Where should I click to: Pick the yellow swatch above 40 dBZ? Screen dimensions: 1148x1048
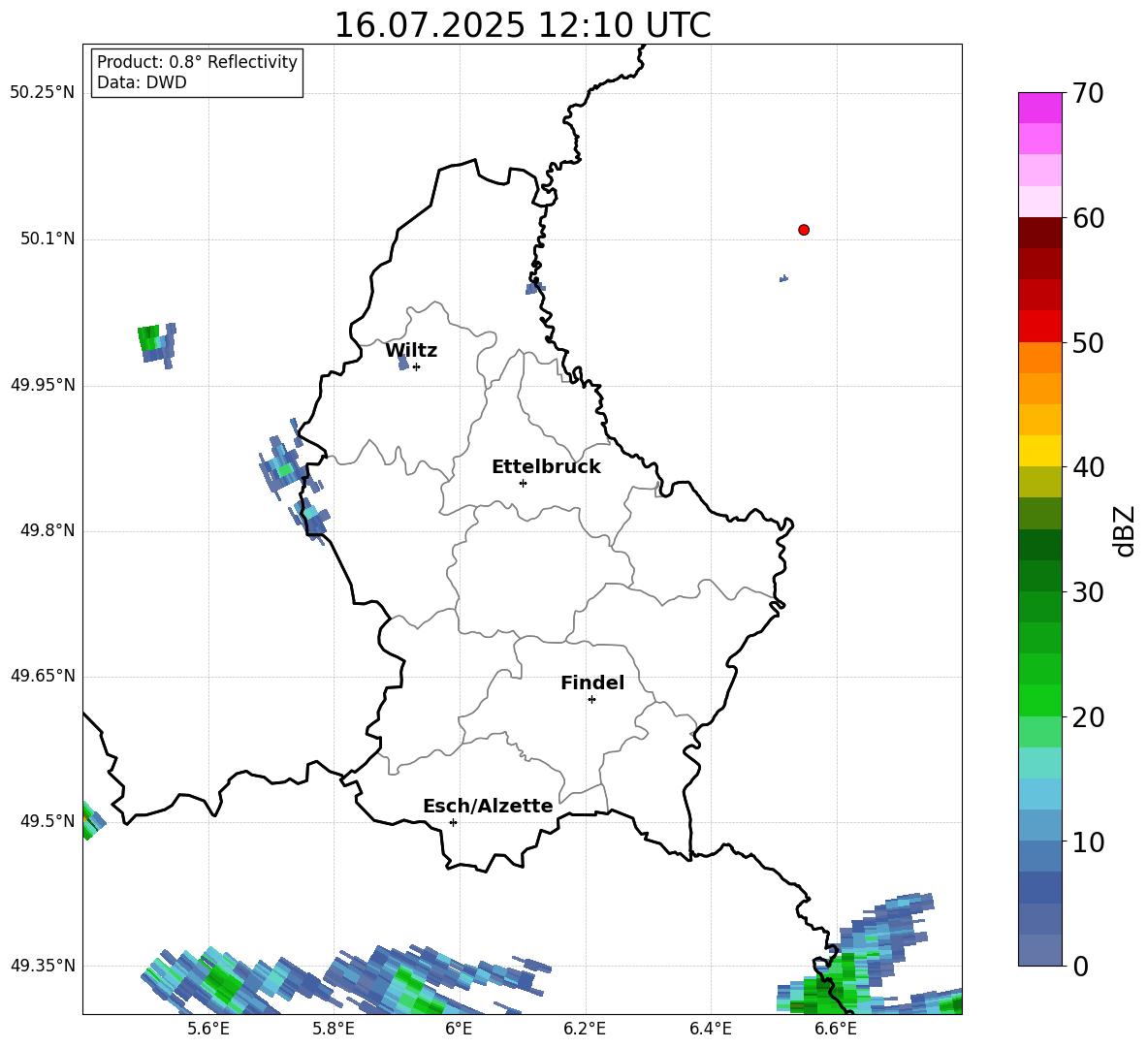click(x=1039, y=451)
